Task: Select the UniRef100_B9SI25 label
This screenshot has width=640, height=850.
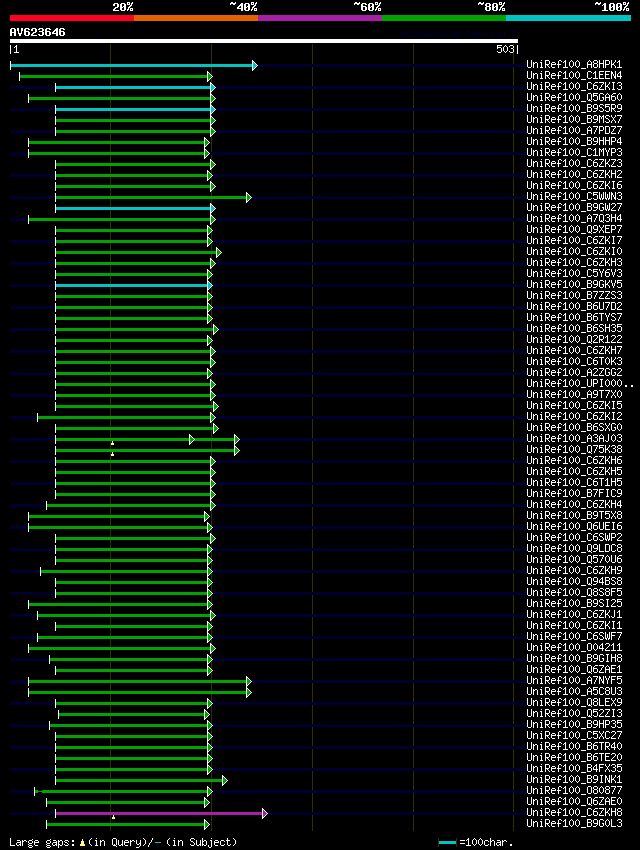Action: click(x=574, y=603)
